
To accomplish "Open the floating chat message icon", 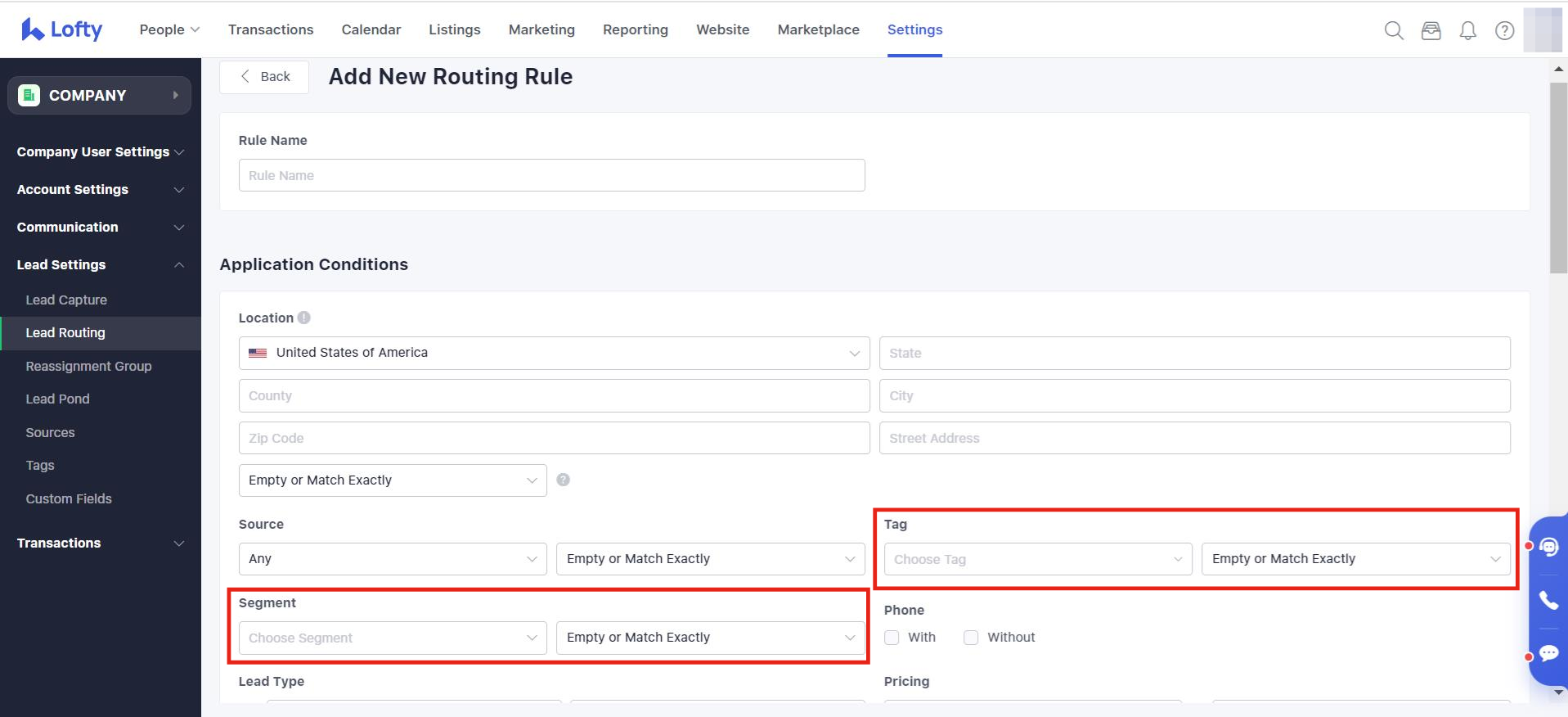I will pyautogui.click(x=1548, y=653).
